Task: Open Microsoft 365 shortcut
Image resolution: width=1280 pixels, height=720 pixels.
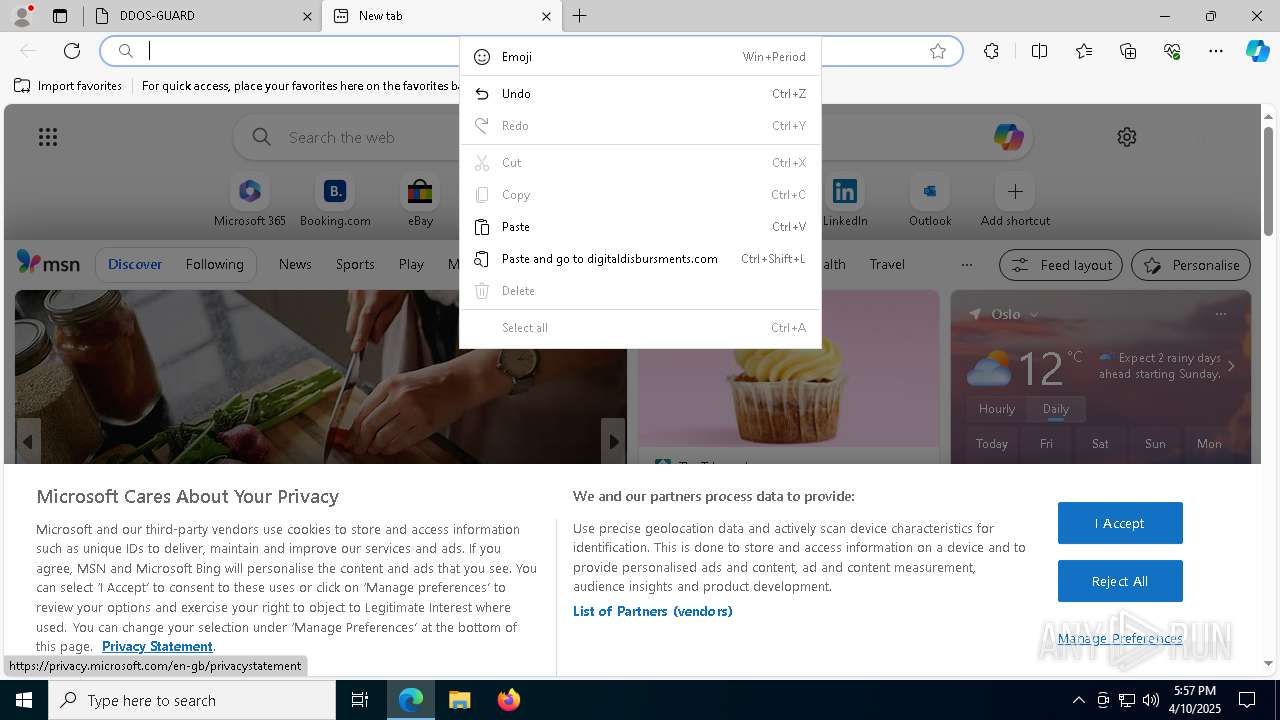Action: (x=250, y=201)
